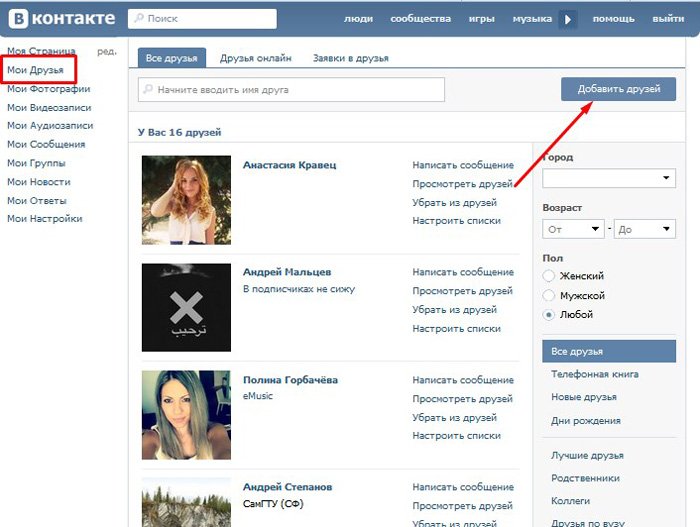Select the Женский gender radio button
Screen dimensions: 700x527
[548, 276]
